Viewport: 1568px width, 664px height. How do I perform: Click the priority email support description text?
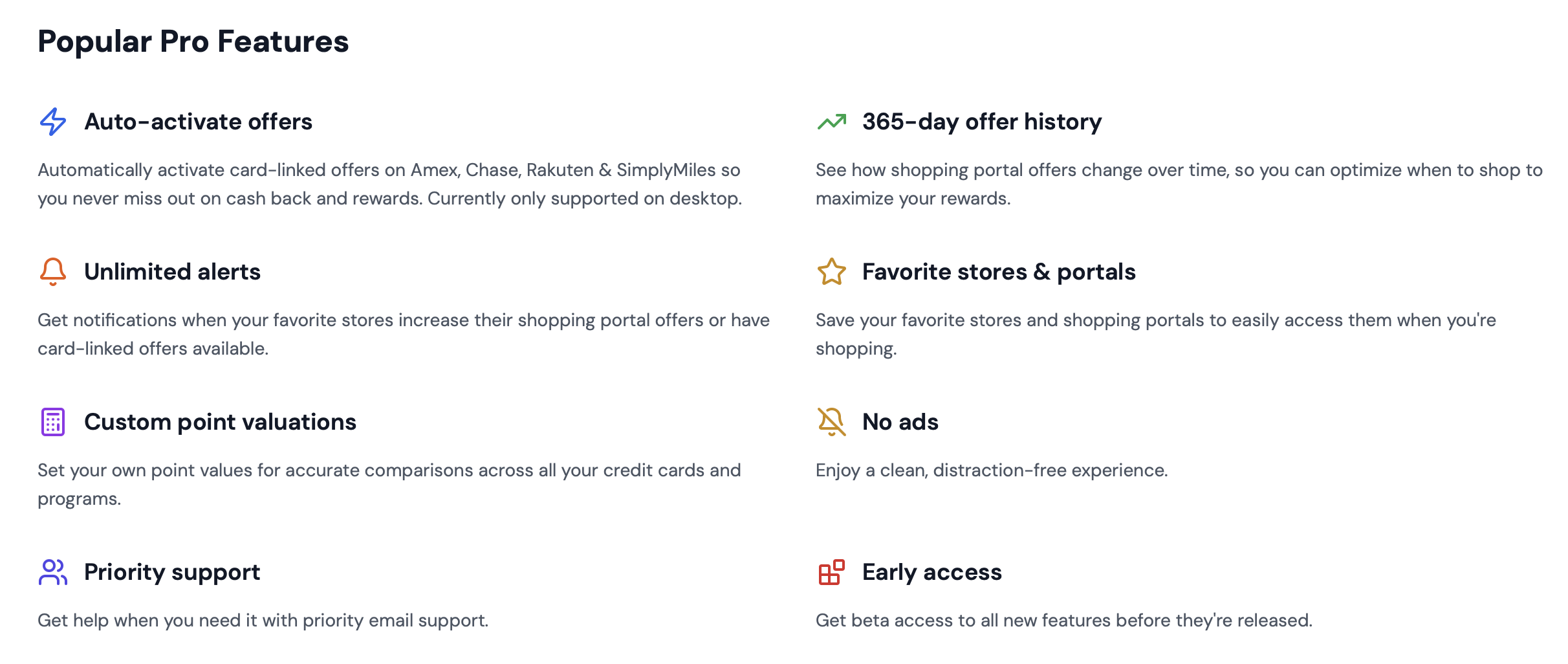click(263, 620)
